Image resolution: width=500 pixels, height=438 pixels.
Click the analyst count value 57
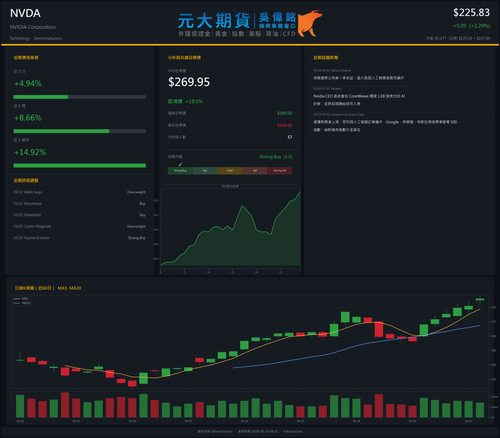click(290, 137)
